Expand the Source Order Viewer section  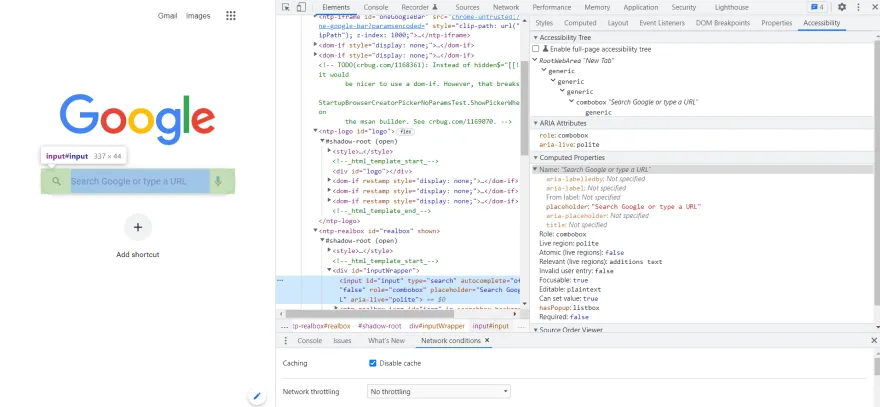[536, 330]
